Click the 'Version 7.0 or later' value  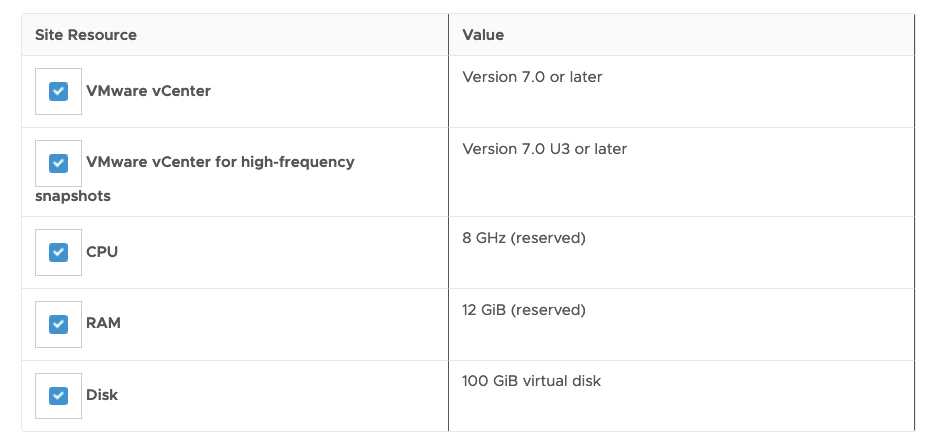point(532,77)
